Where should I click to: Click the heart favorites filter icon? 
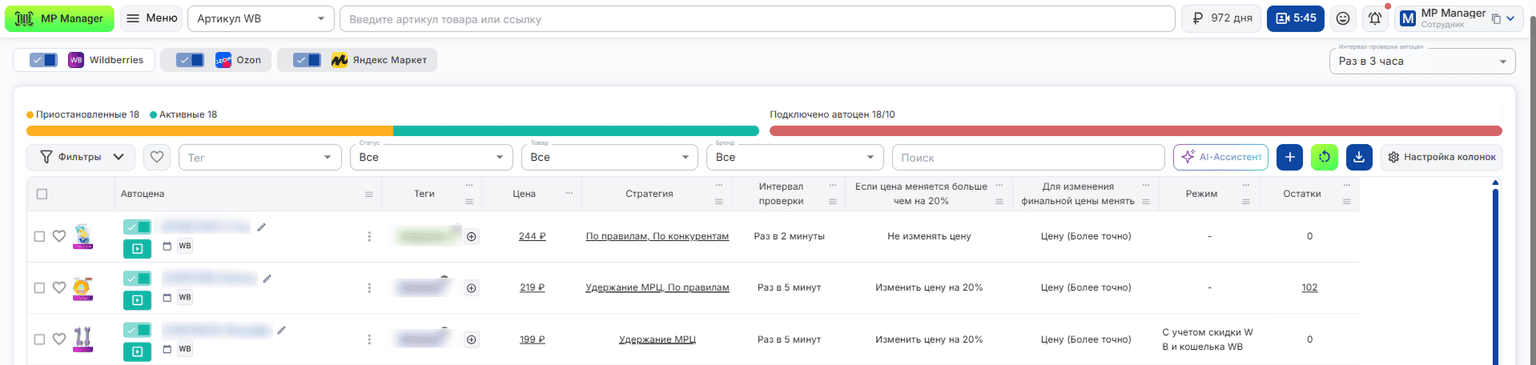click(x=157, y=157)
